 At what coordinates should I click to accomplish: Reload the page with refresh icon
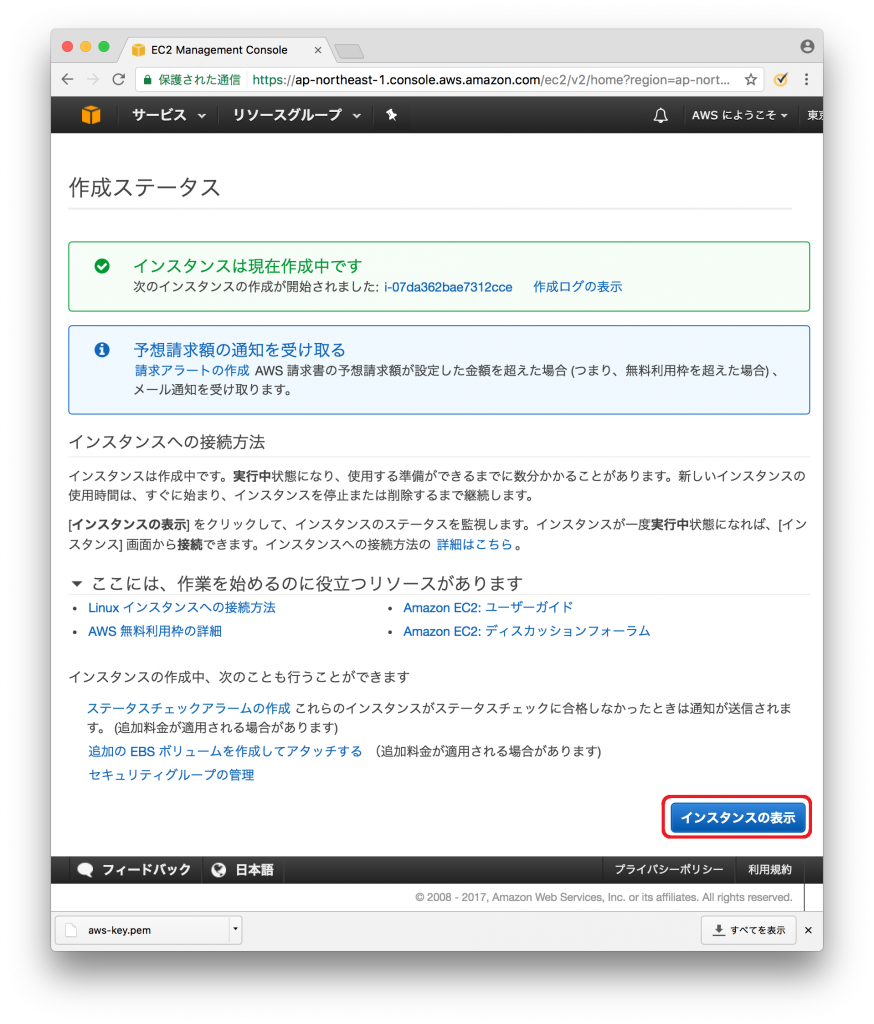(118, 80)
